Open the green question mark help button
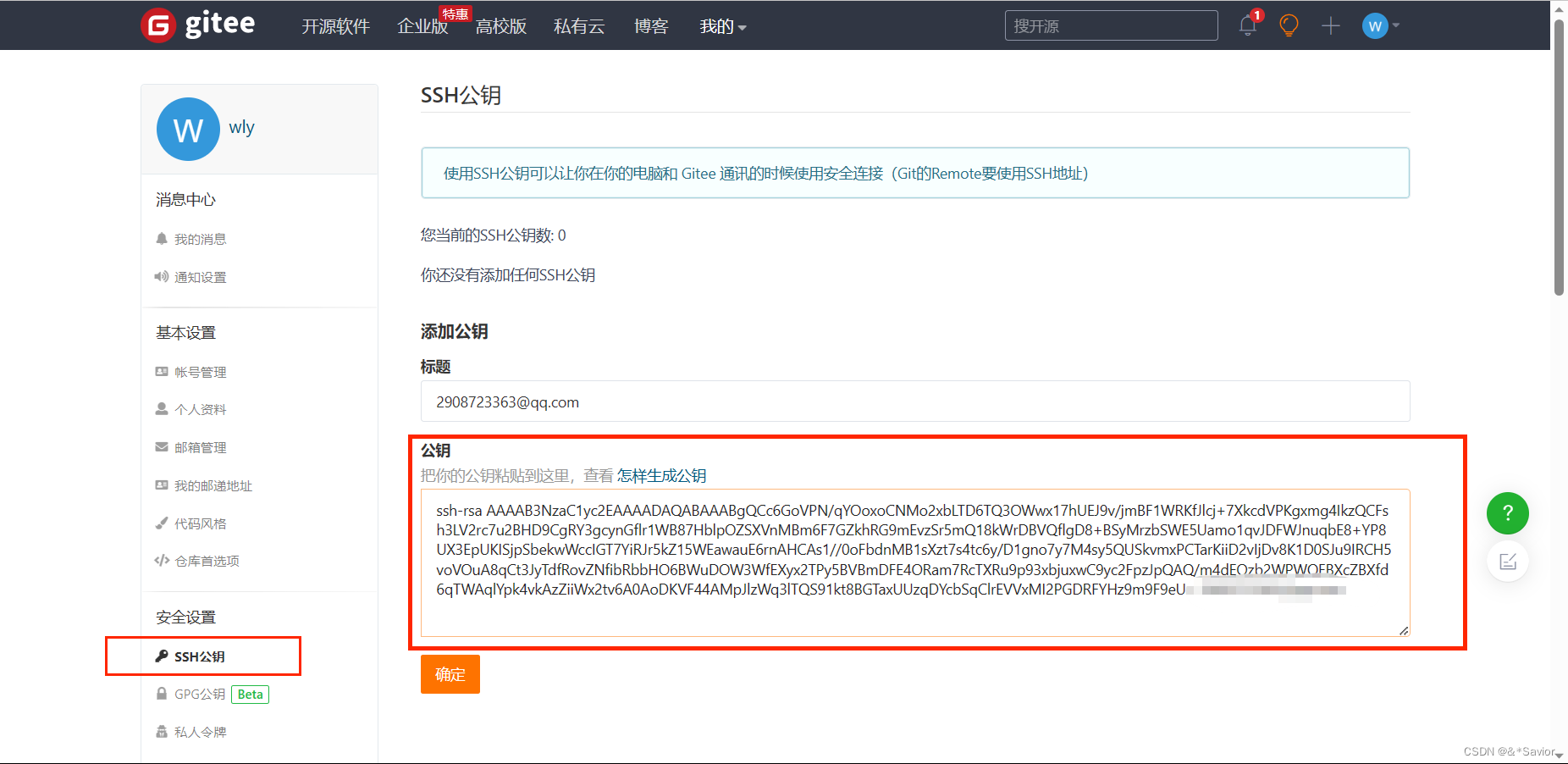The height and width of the screenshot is (764, 1568). (1508, 513)
